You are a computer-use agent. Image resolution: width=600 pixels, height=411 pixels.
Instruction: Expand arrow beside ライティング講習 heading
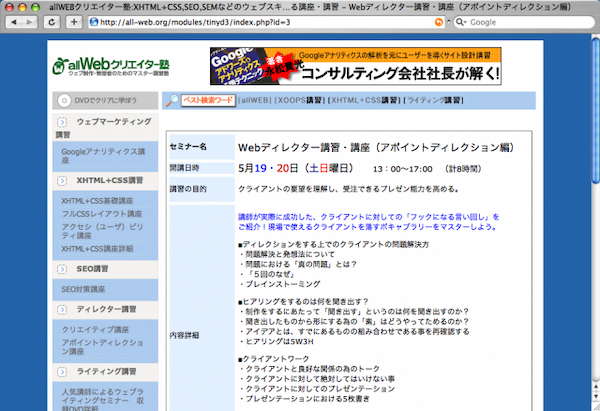(x=62, y=372)
